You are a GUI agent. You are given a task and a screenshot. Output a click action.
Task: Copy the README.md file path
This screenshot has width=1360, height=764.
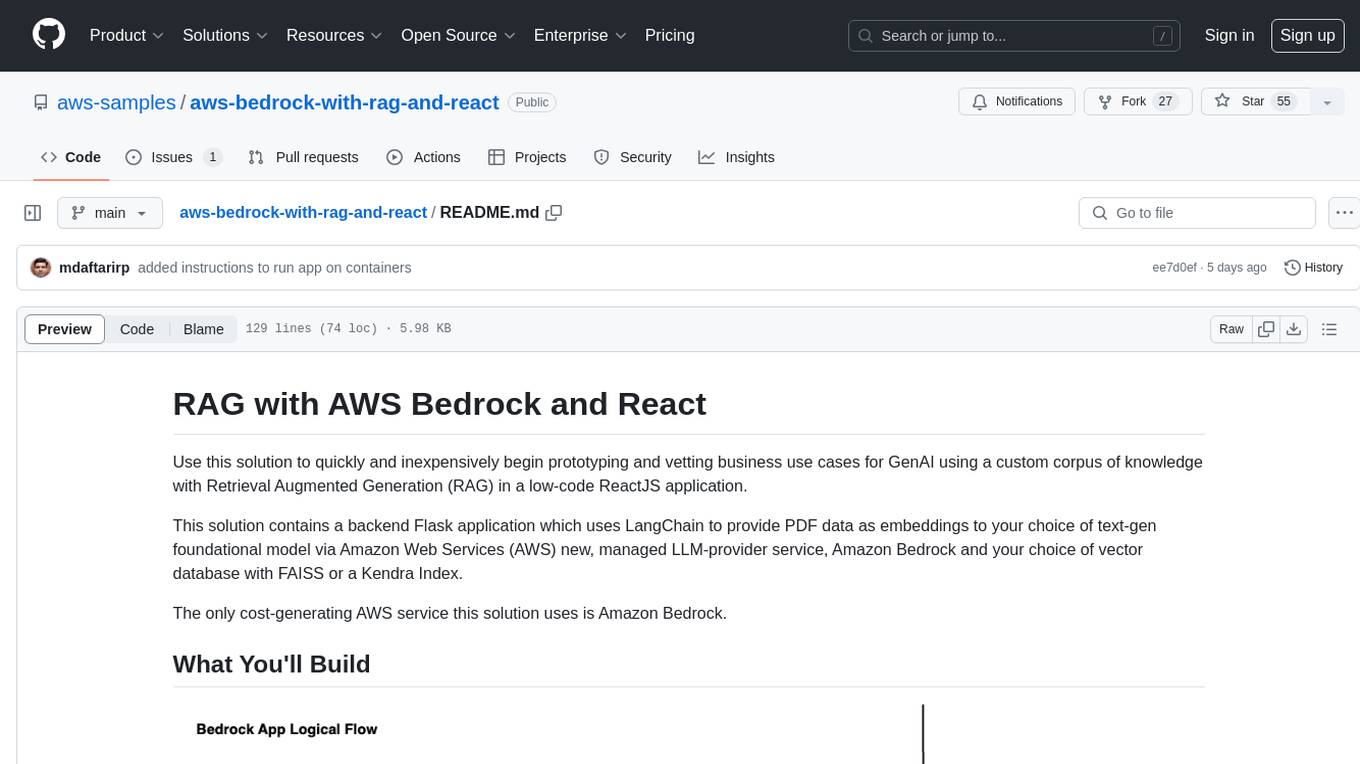[554, 213]
